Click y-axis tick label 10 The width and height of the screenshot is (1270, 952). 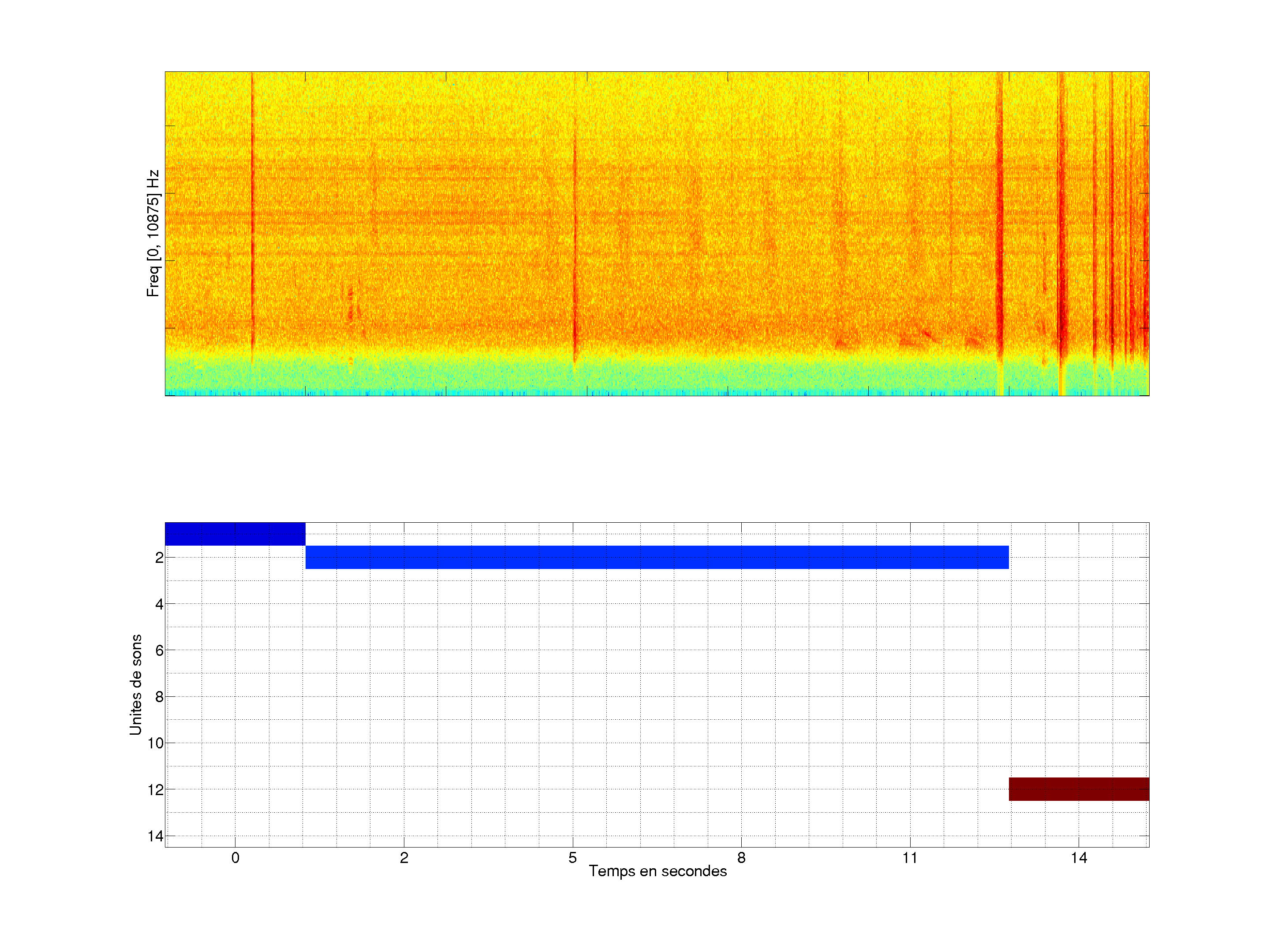tap(156, 743)
